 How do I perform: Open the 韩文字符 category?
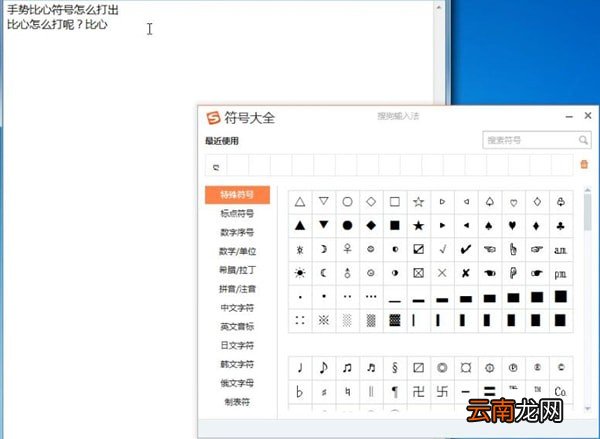pyautogui.click(x=237, y=364)
